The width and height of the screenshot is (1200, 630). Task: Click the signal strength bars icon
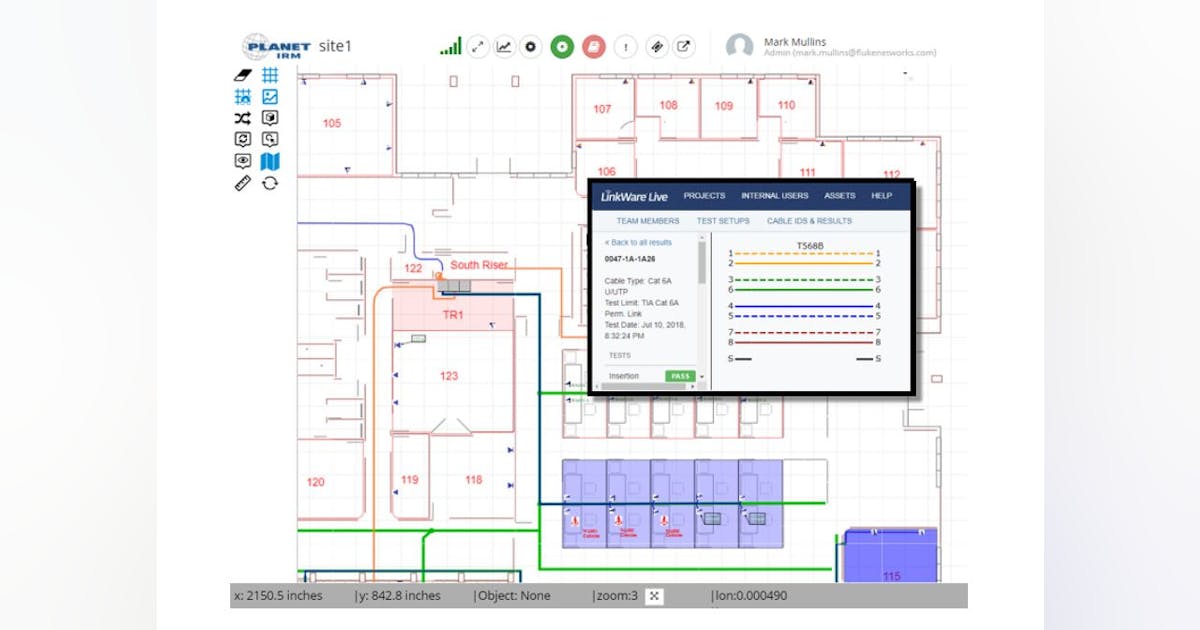coord(451,45)
